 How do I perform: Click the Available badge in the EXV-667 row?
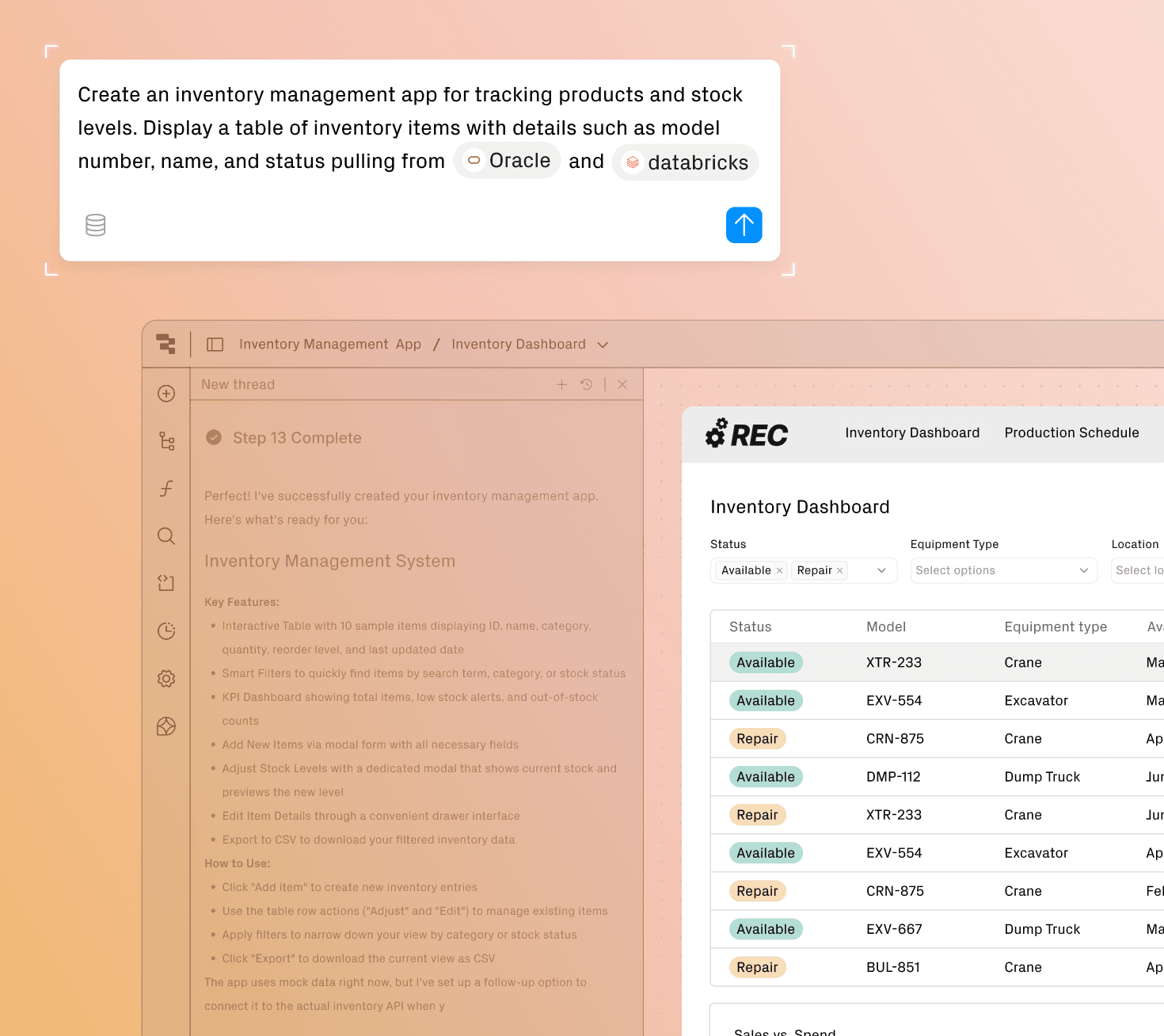766,929
